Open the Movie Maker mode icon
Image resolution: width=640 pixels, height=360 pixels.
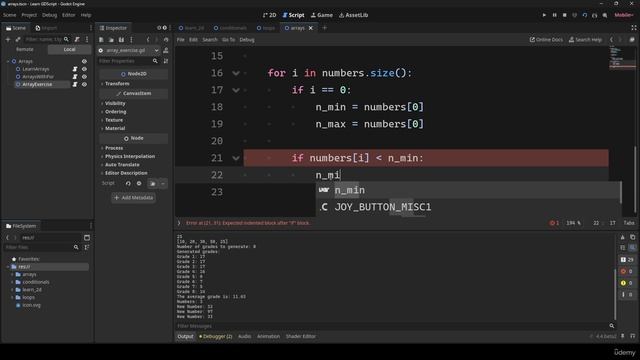point(605,15)
